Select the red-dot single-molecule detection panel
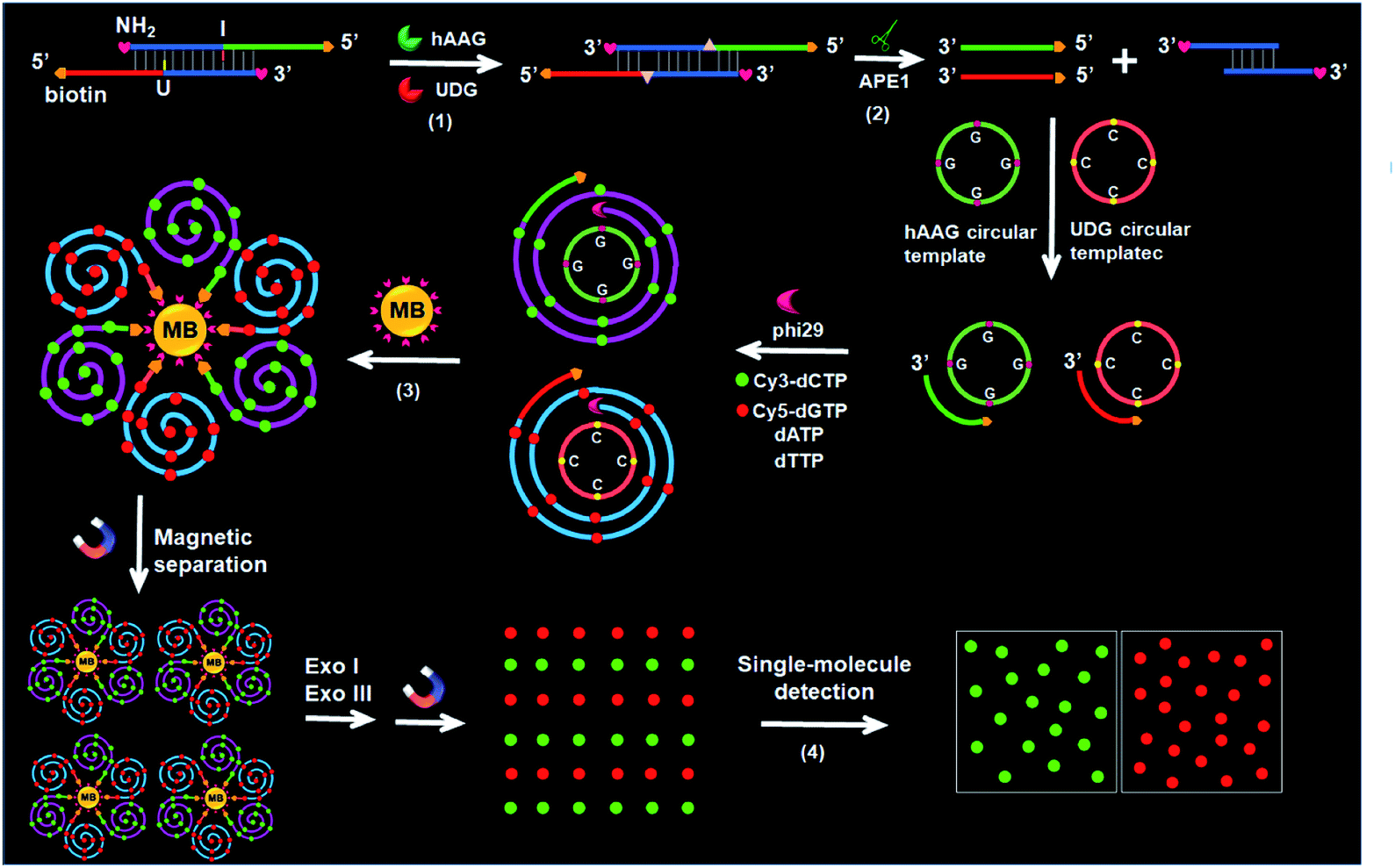The width and height of the screenshot is (1395, 868). [1201, 712]
